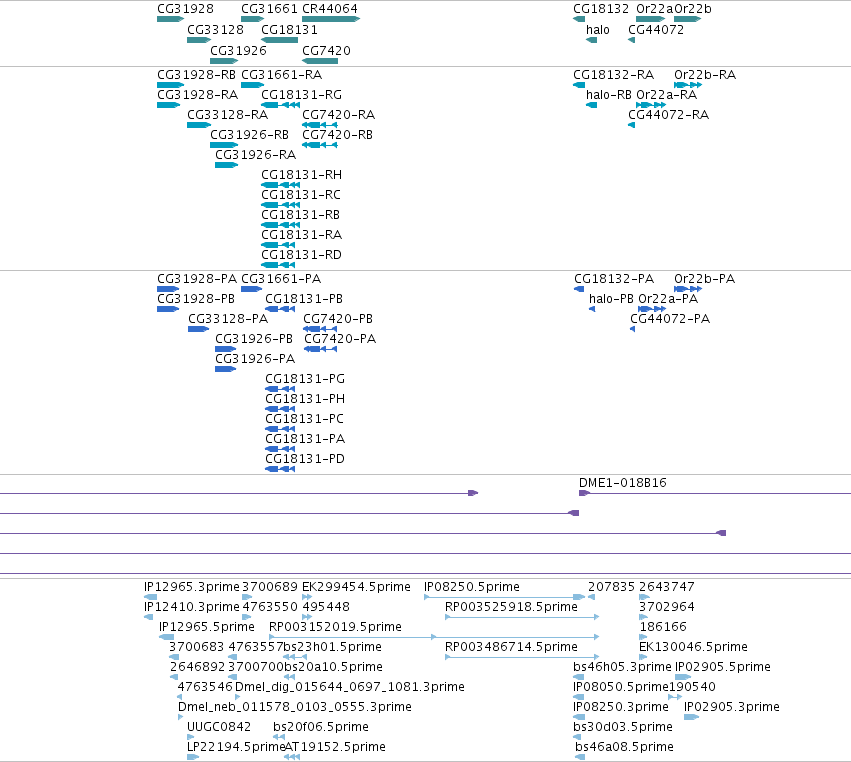Select the CG7420 gene label in top track
This screenshot has width=851, height=762.
[x=326, y=50]
